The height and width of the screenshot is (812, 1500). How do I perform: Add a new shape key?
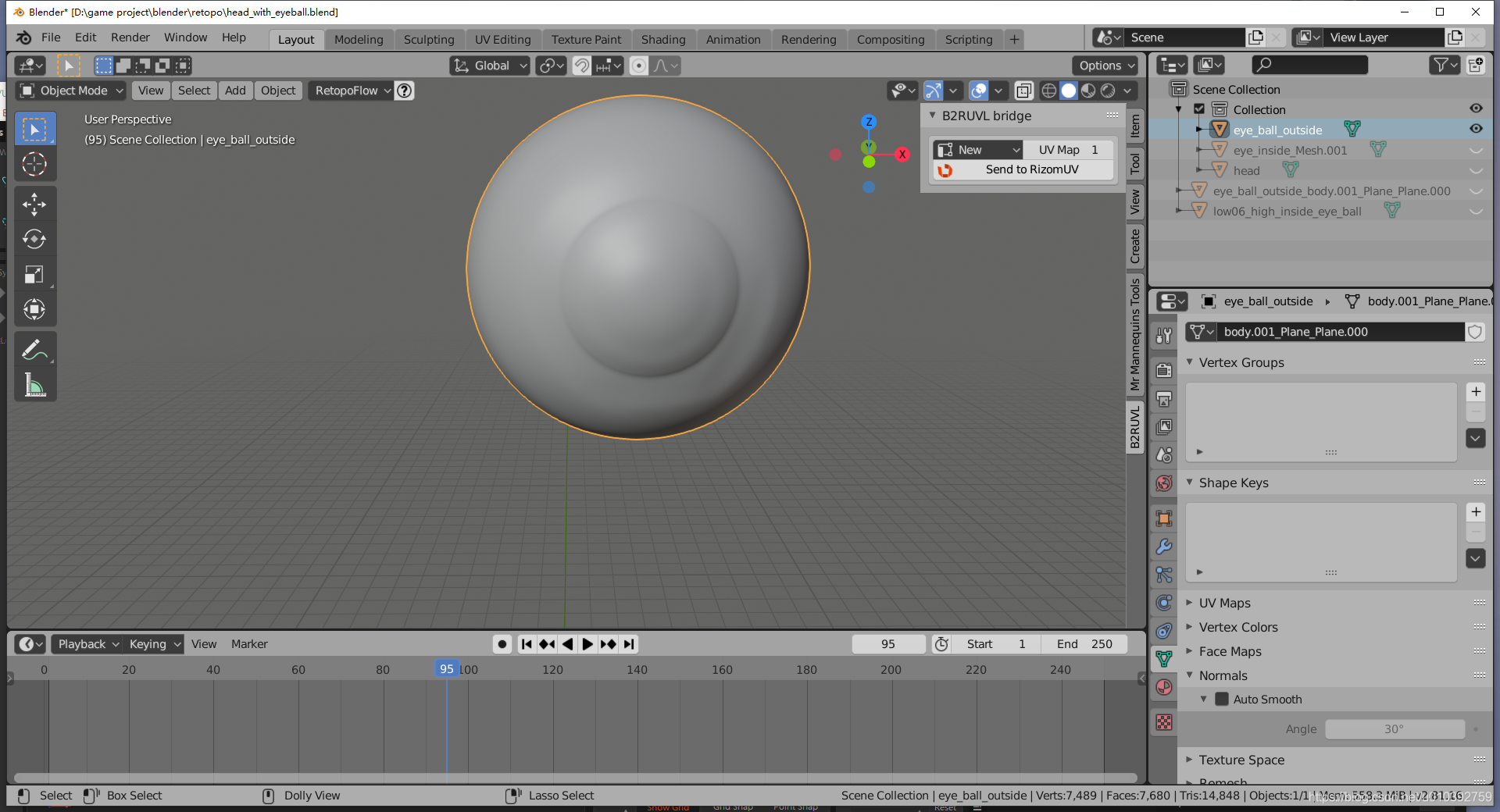(x=1476, y=512)
